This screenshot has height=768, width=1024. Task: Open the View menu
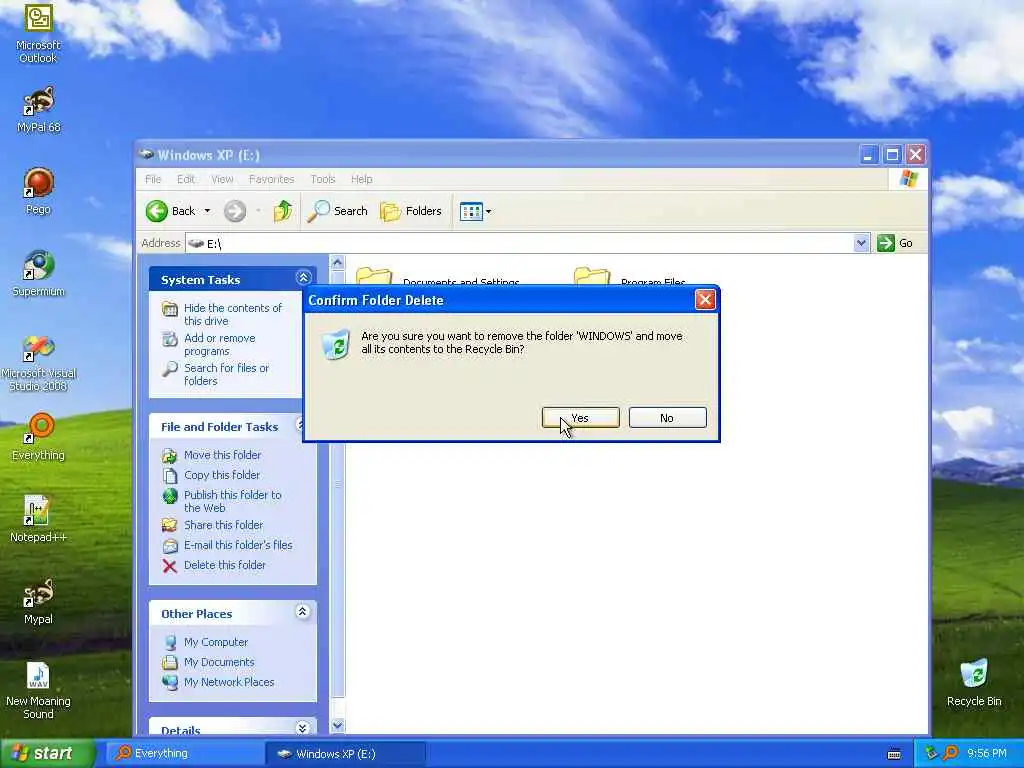tap(222, 179)
